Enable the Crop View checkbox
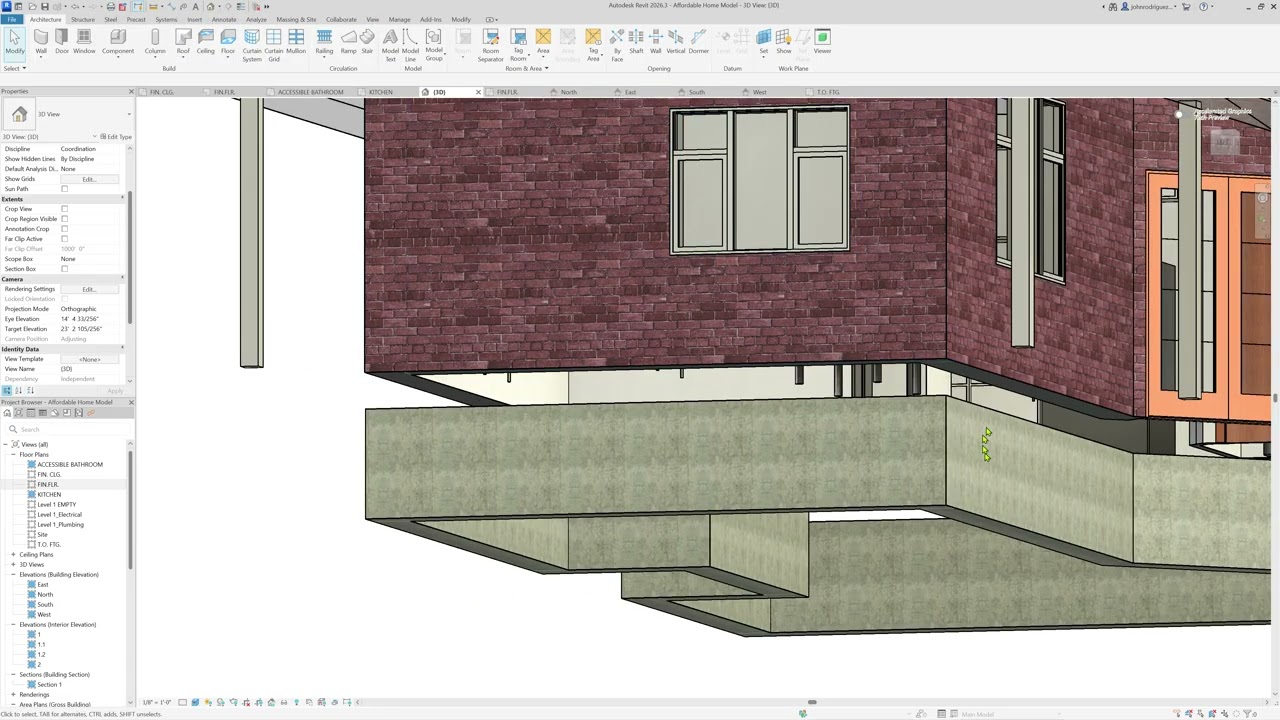 point(65,209)
